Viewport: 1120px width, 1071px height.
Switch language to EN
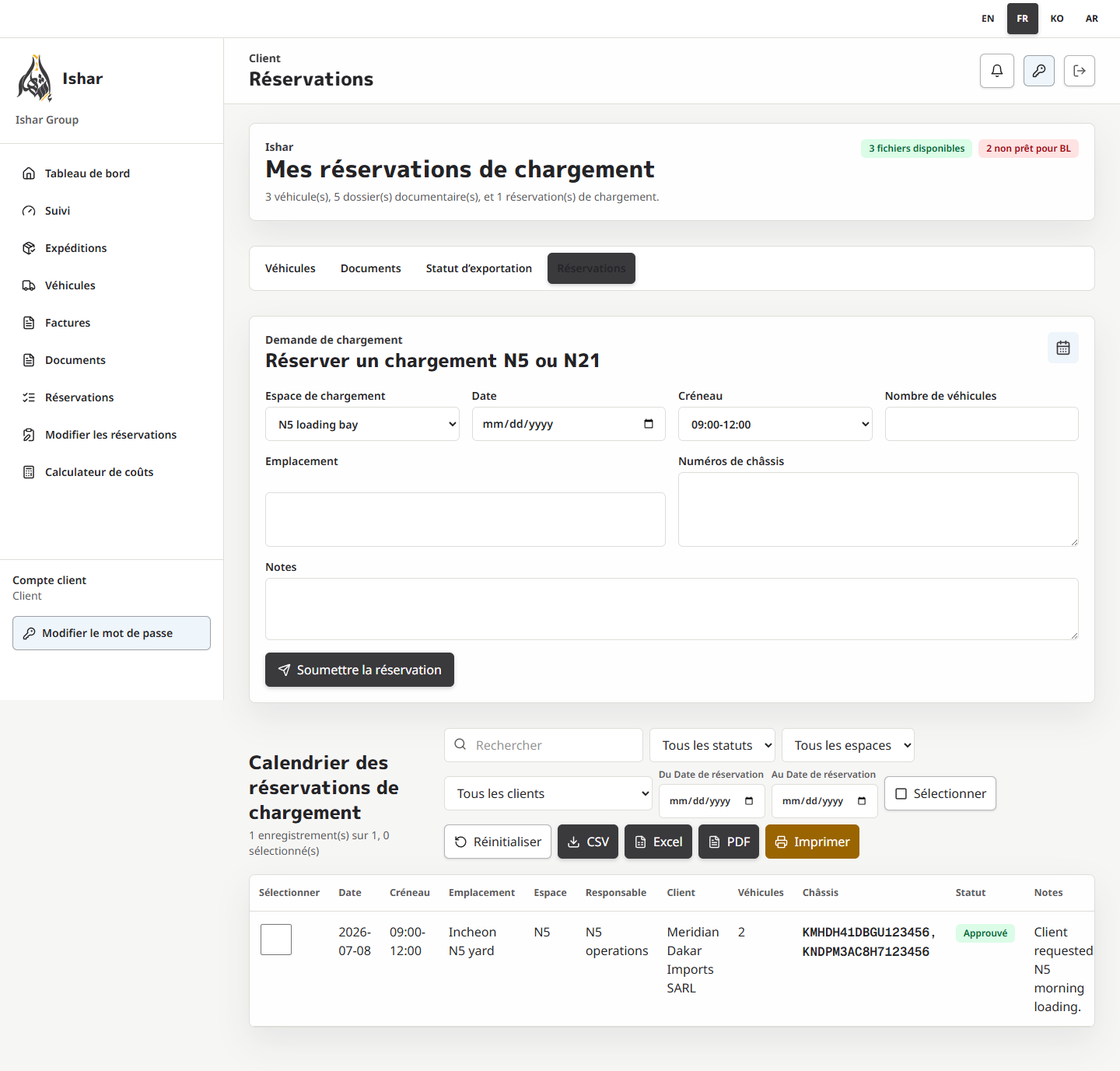988,19
